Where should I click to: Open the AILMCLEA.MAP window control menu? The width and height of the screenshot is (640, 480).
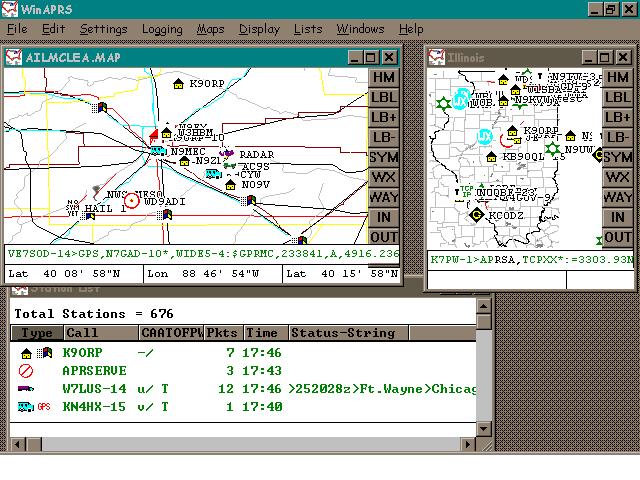(14, 58)
